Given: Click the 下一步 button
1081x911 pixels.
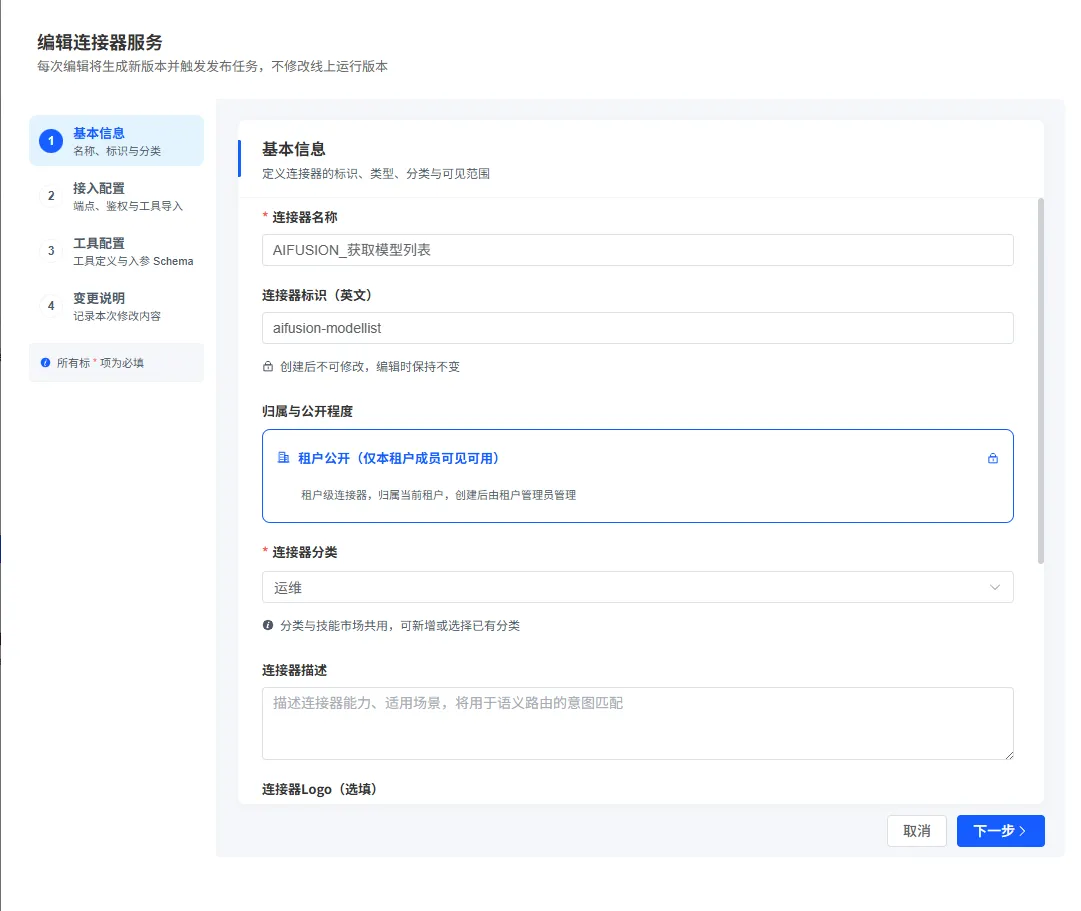Looking at the screenshot, I should (x=1000, y=831).
